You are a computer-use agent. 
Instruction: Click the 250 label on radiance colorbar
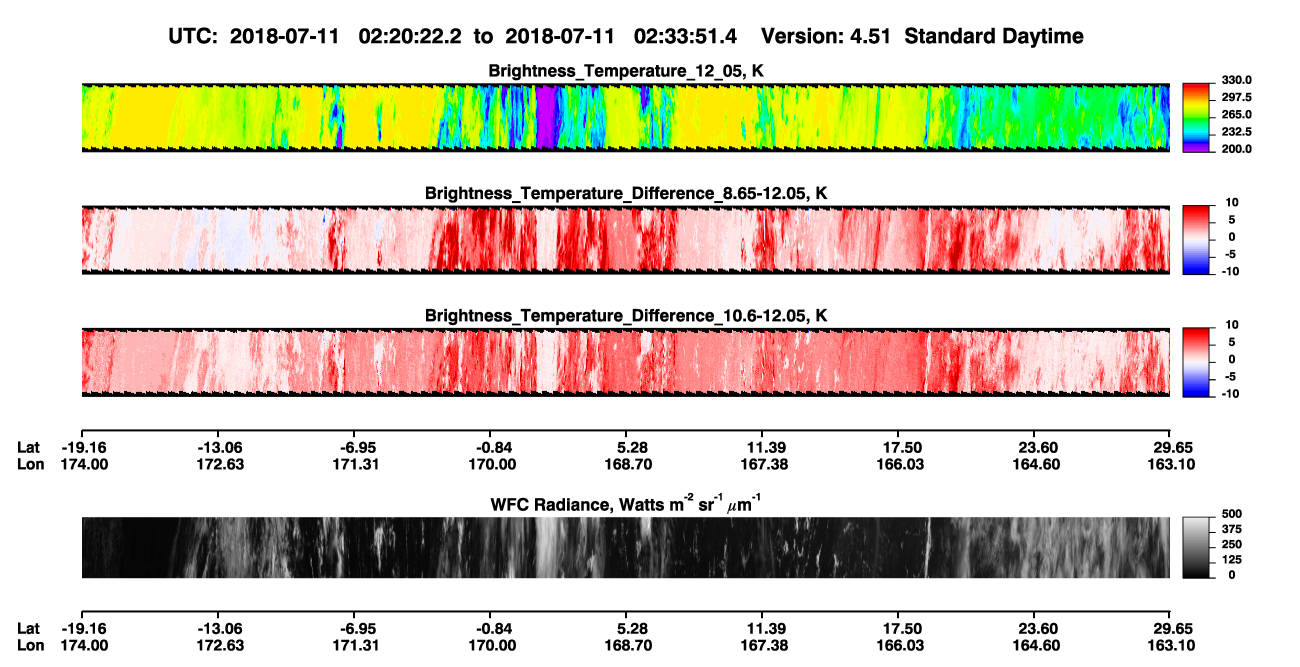(1232, 545)
